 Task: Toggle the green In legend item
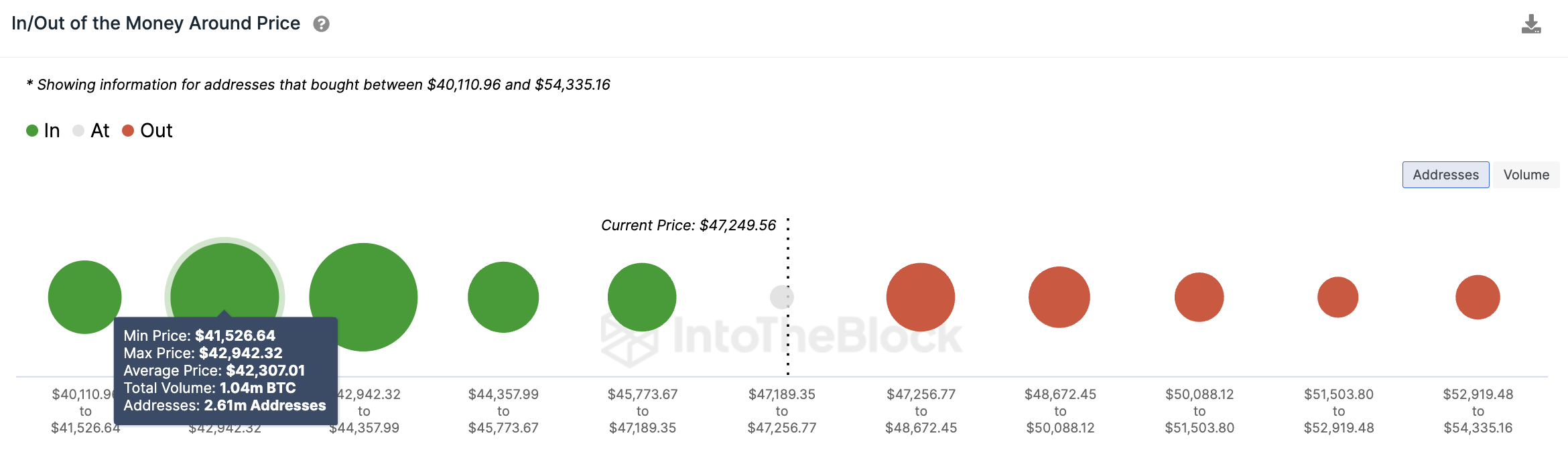pos(43,131)
